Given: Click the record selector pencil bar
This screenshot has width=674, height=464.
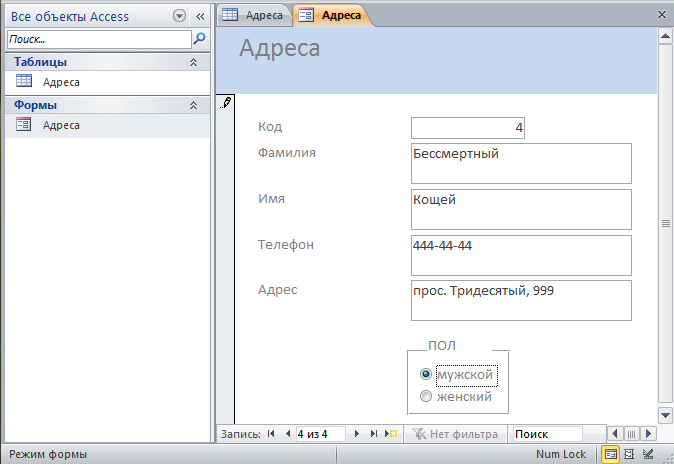Looking at the screenshot, I should tap(226, 259).
